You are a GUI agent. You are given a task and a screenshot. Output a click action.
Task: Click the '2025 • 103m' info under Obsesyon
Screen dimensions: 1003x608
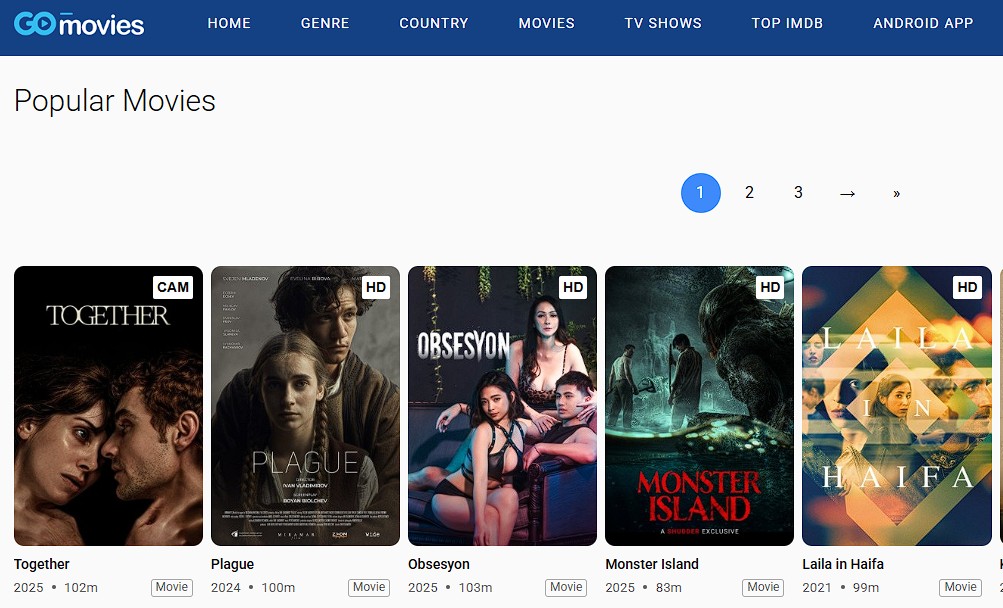[x=450, y=588]
